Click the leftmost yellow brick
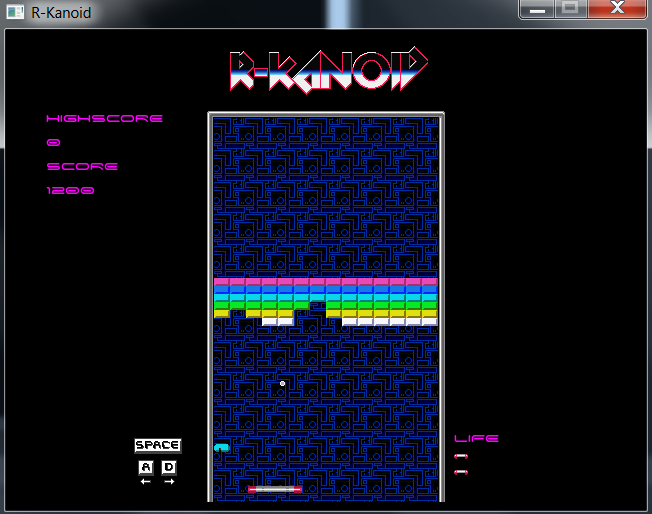This screenshot has height=514, width=652. 221,313
